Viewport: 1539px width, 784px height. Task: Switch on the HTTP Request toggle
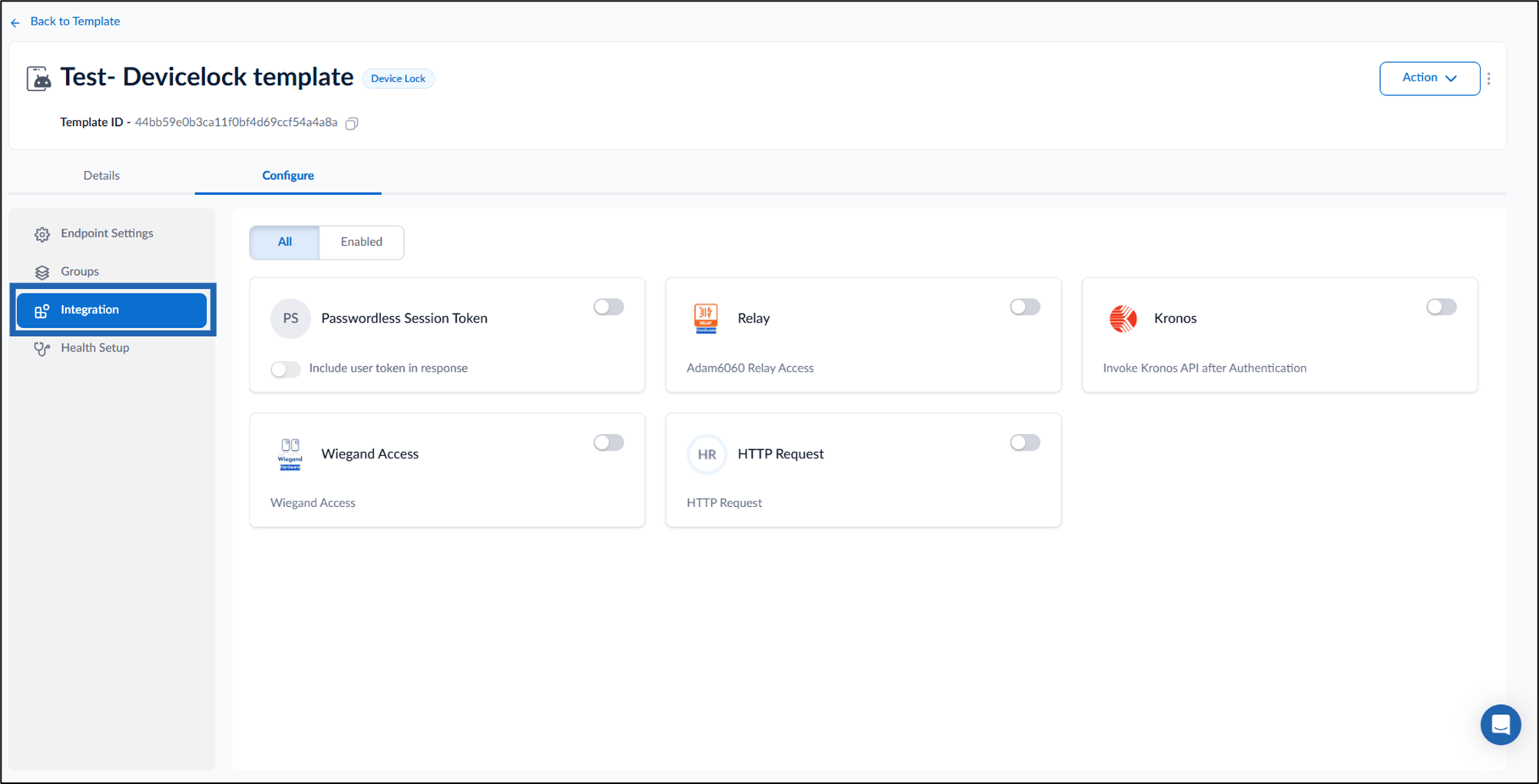click(1024, 443)
